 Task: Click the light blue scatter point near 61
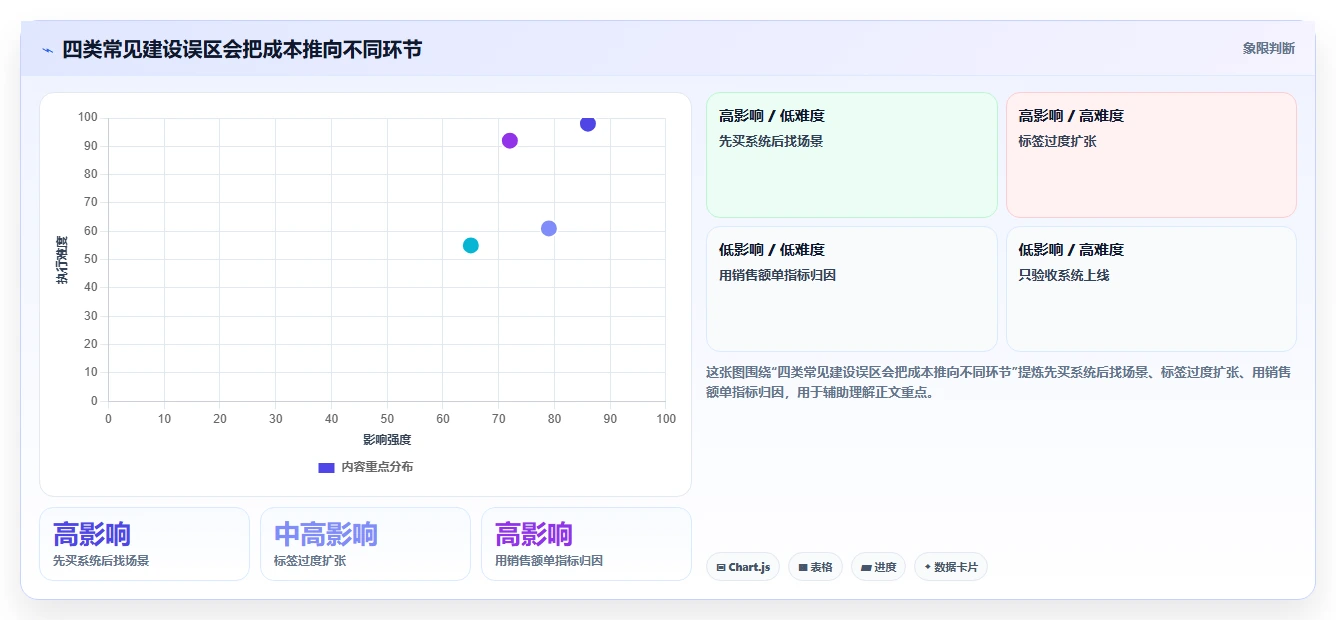click(x=549, y=228)
